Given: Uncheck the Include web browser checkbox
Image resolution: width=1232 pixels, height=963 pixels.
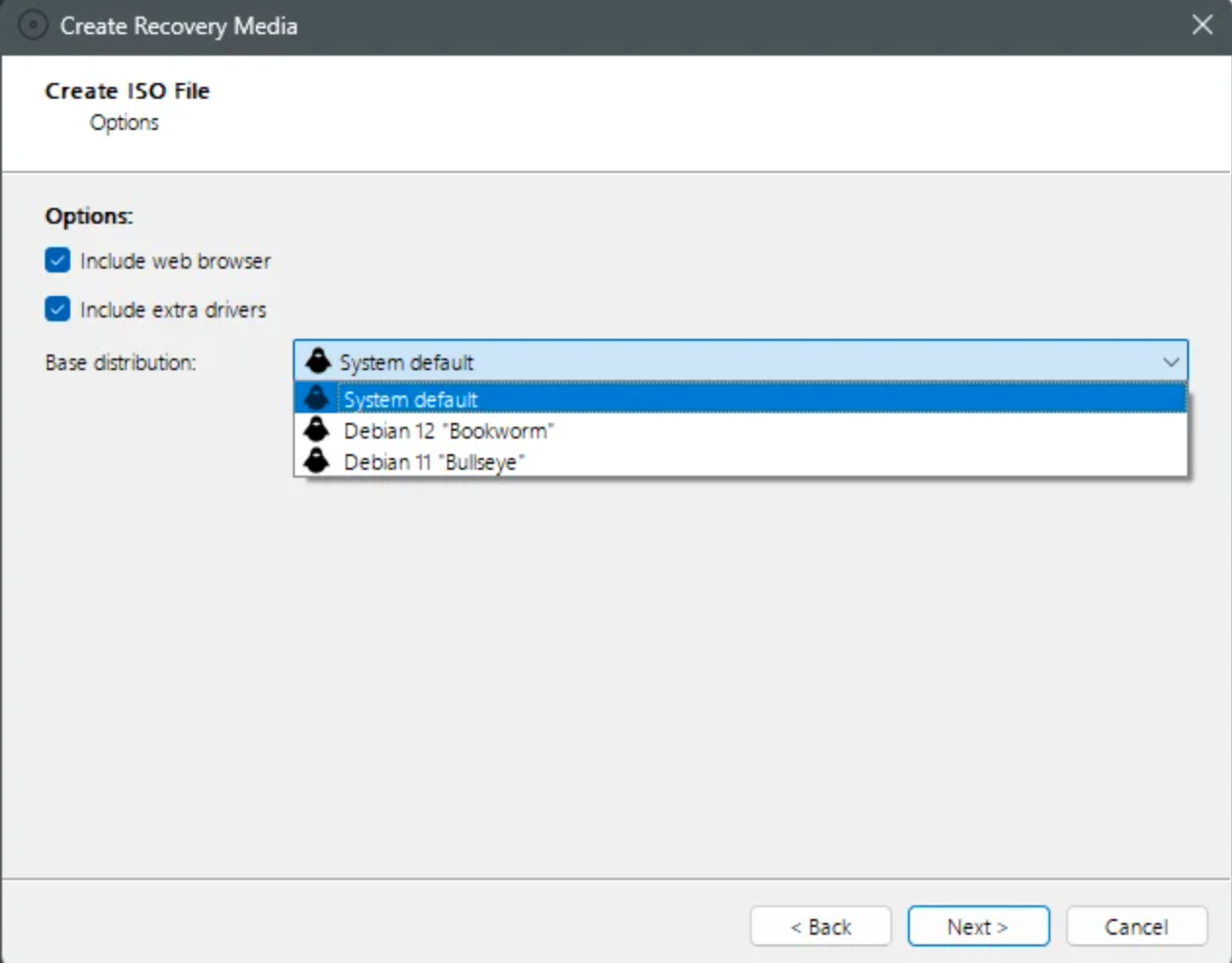Looking at the screenshot, I should [58, 261].
